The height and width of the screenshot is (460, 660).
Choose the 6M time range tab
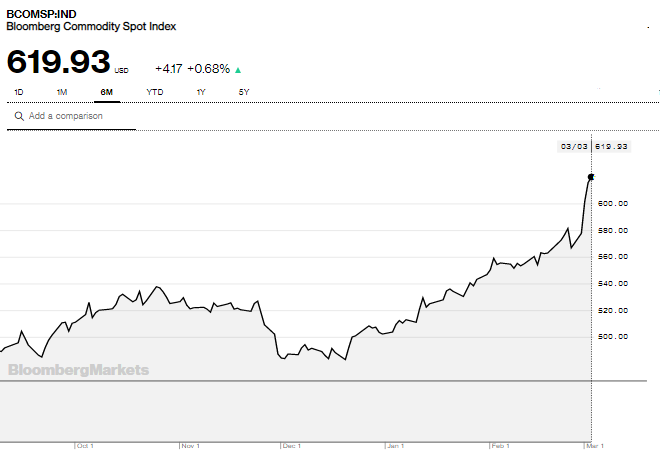[106, 92]
